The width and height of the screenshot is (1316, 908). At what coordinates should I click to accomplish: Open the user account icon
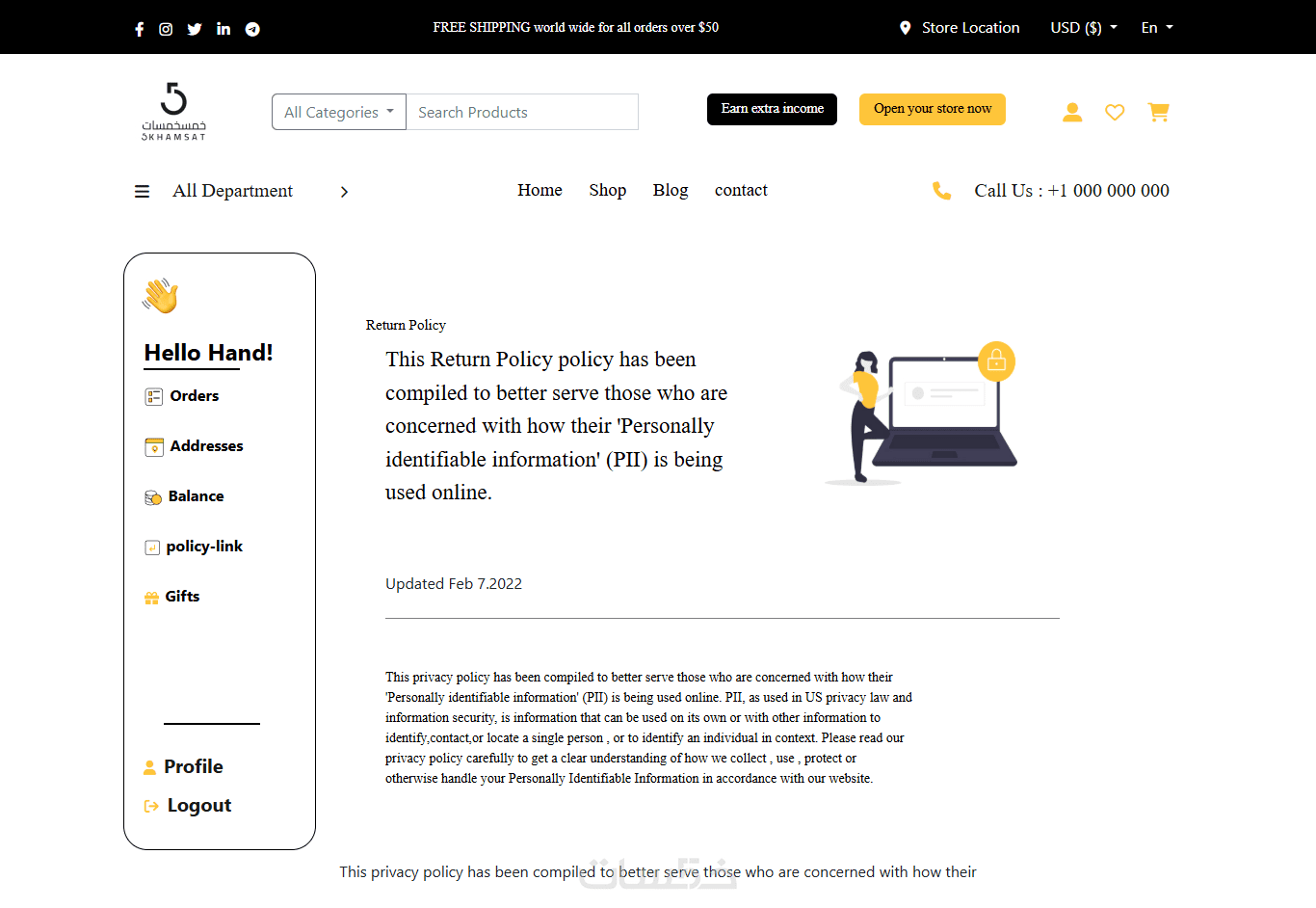(1072, 112)
